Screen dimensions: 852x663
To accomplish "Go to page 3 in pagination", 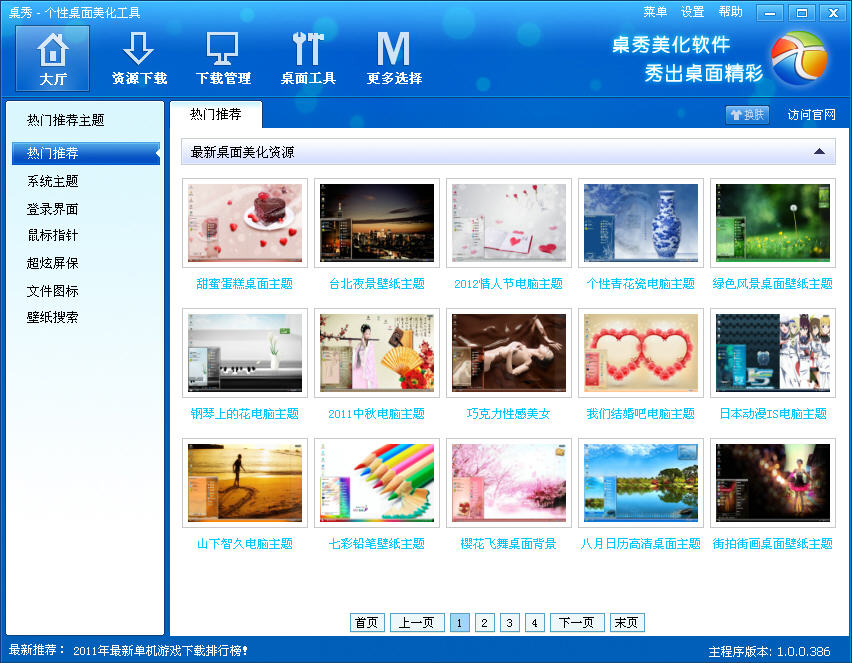I will [x=509, y=622].
